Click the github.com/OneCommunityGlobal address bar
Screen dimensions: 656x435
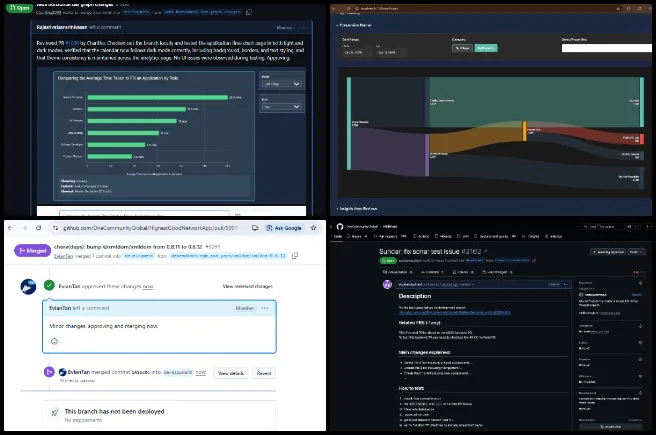point(150,228)
